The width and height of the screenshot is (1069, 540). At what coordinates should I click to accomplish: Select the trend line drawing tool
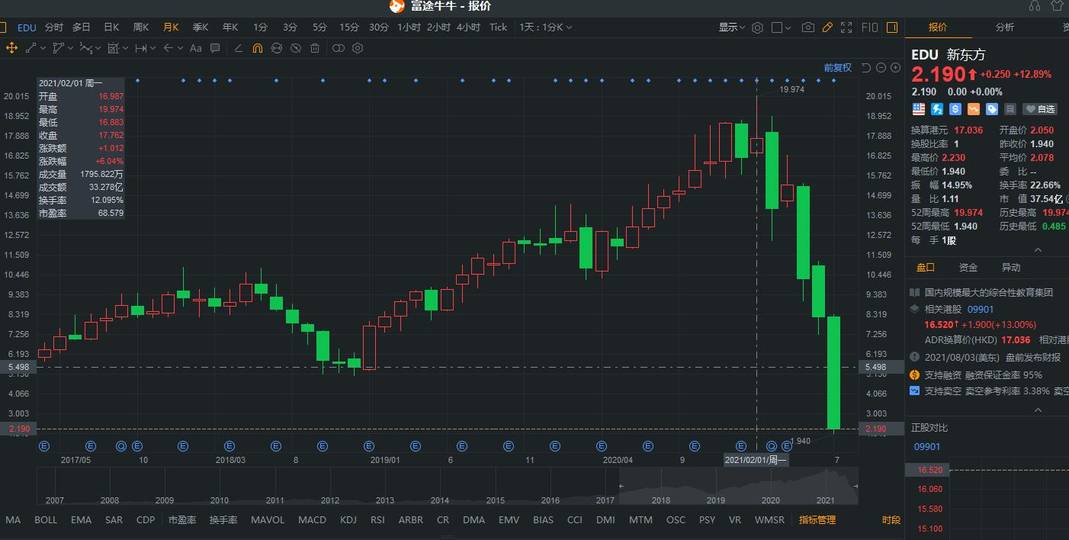point(31,48)
